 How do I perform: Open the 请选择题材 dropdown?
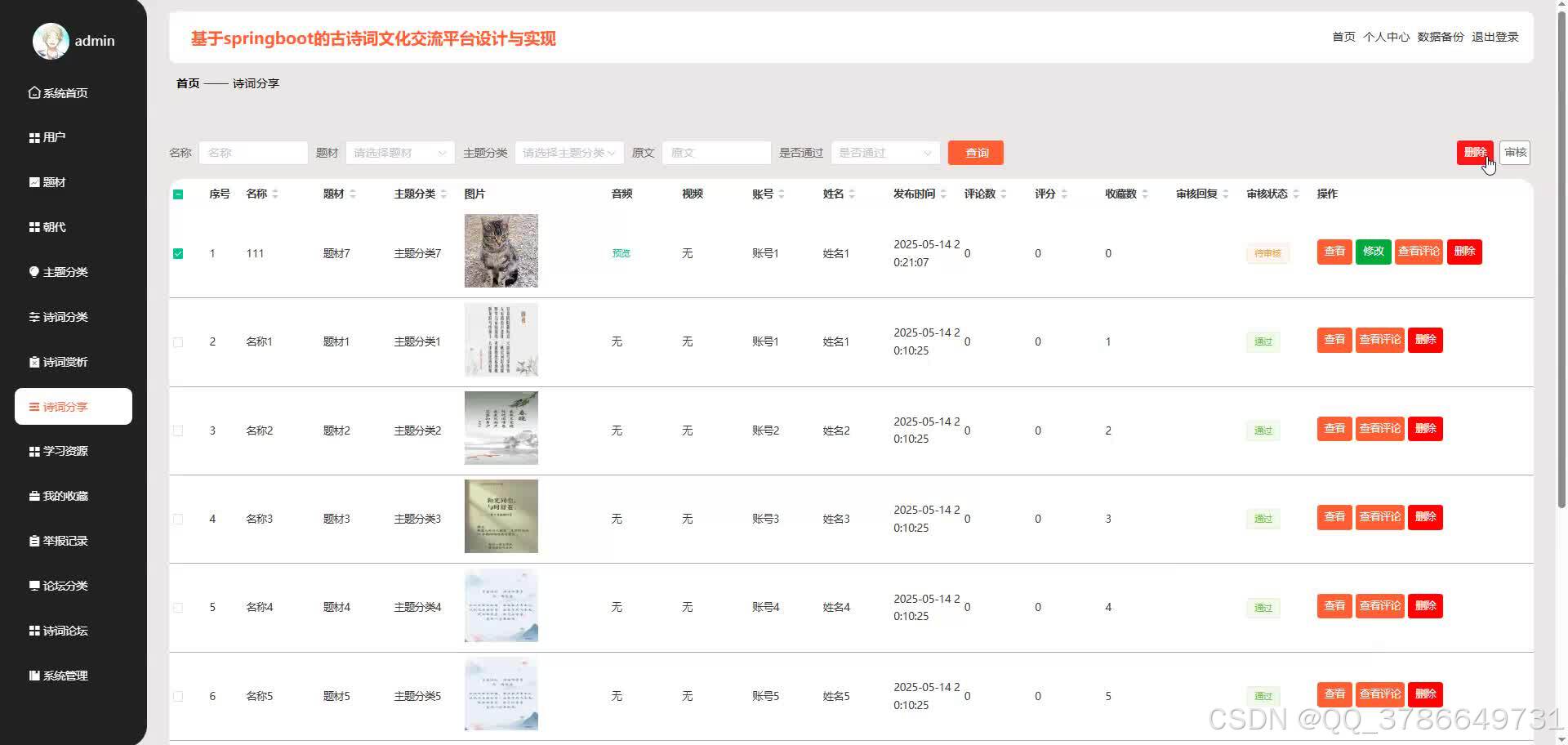(x=399, y=152)
